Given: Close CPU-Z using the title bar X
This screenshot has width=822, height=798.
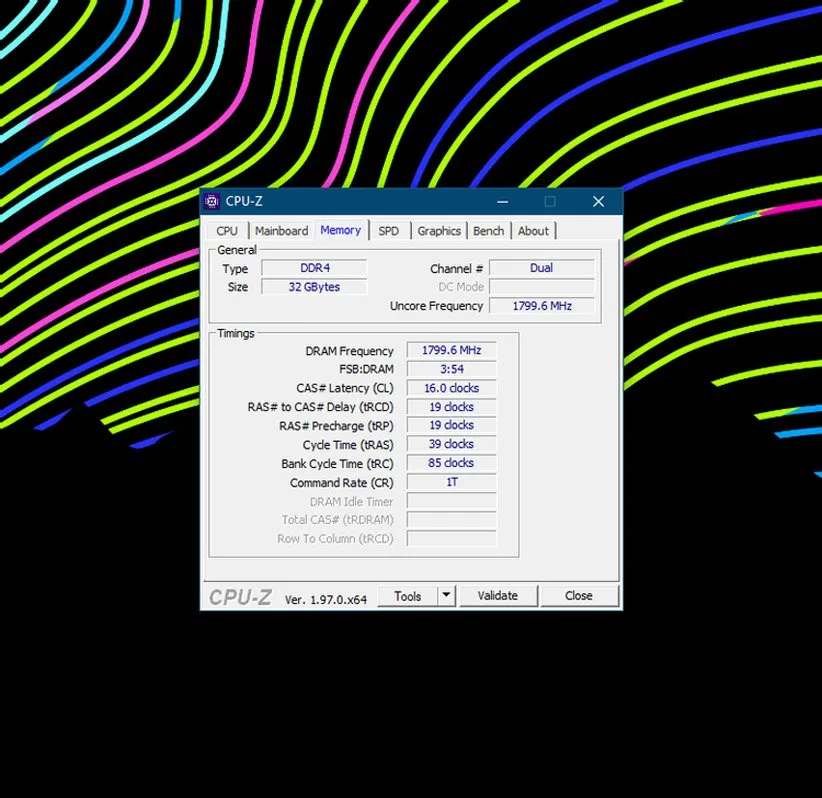Looking at the screenshot, I should pyautogui.click(x=598, y=201).
